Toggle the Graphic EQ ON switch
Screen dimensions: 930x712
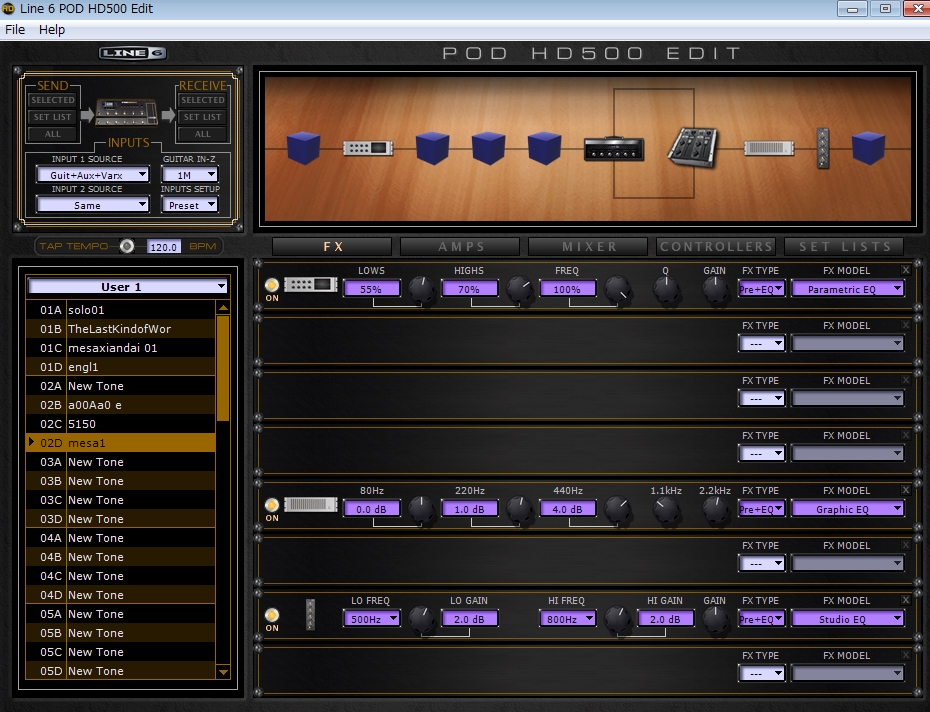tap(272, 506)
